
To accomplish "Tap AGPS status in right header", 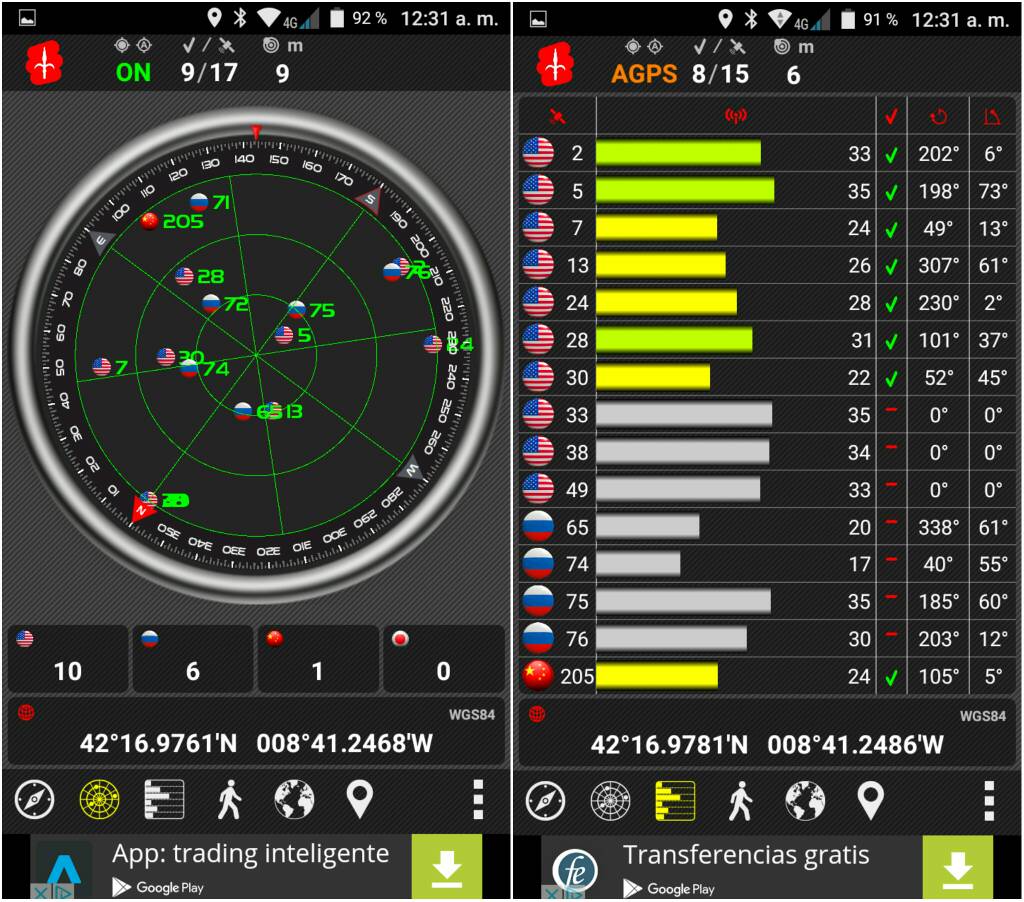I will pos(644,74).
